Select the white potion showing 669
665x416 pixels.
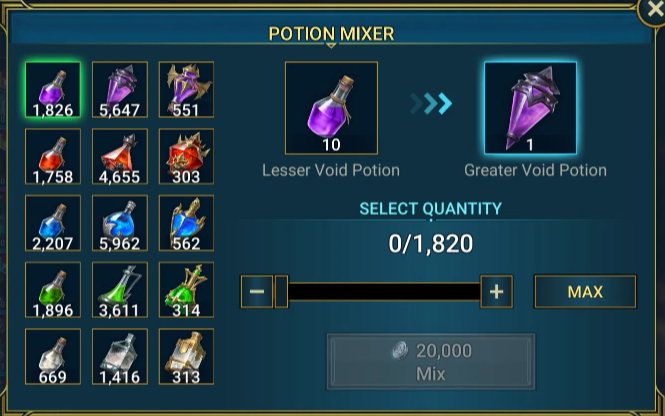(x=53, y=357)
